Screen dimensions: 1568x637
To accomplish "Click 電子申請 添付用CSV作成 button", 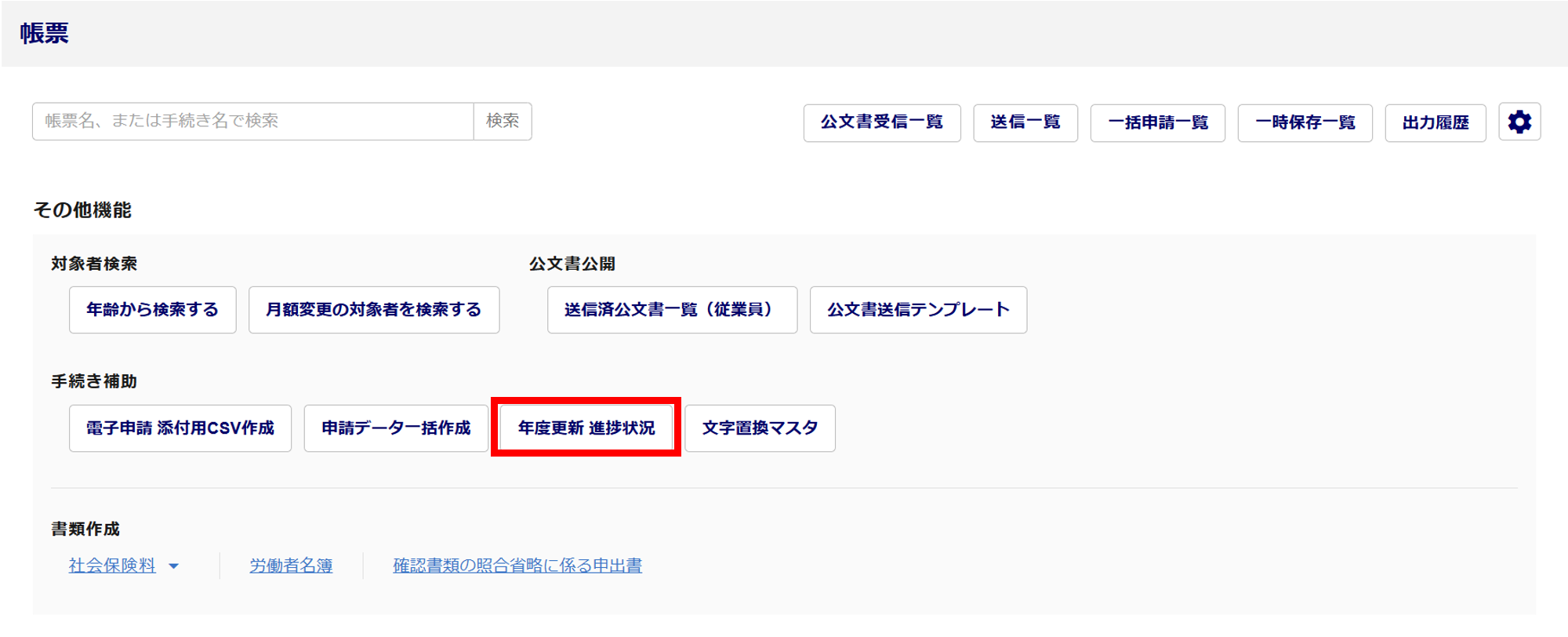I will [x=180, y=428].
